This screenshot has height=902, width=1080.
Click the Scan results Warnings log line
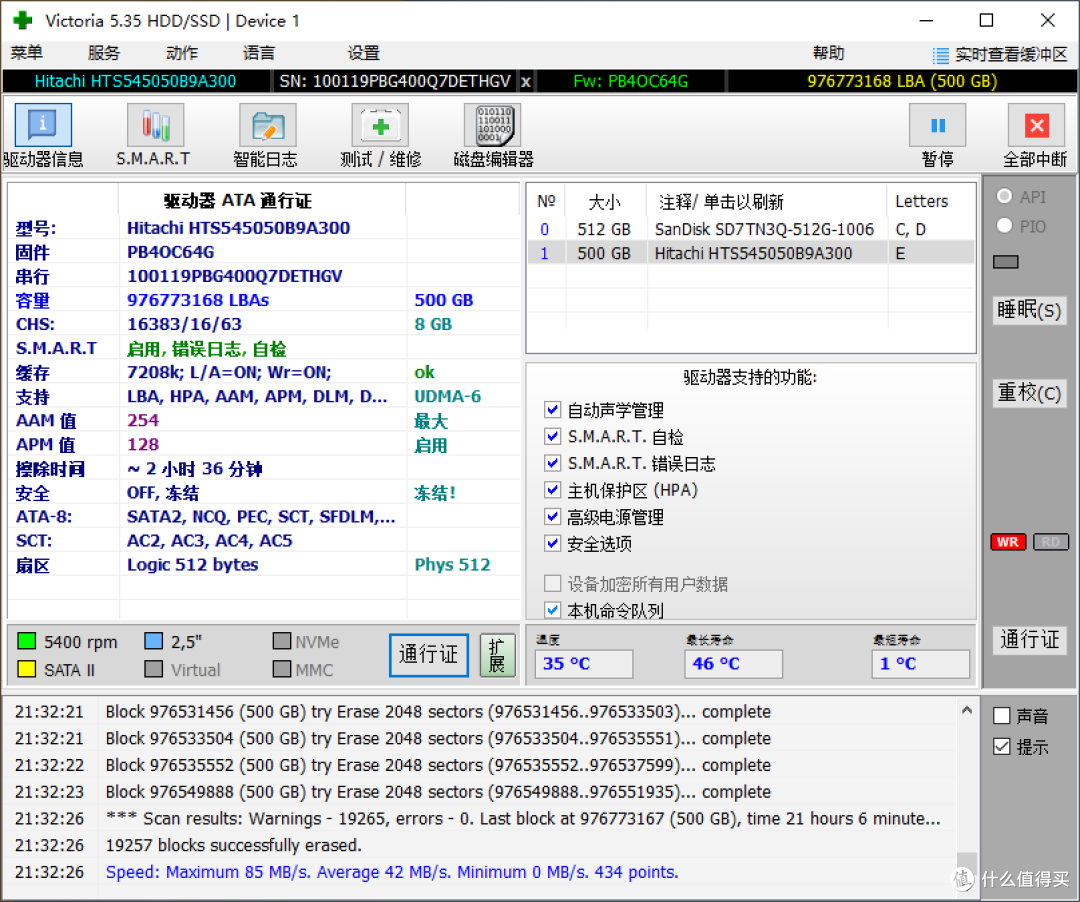click(523, 819)
